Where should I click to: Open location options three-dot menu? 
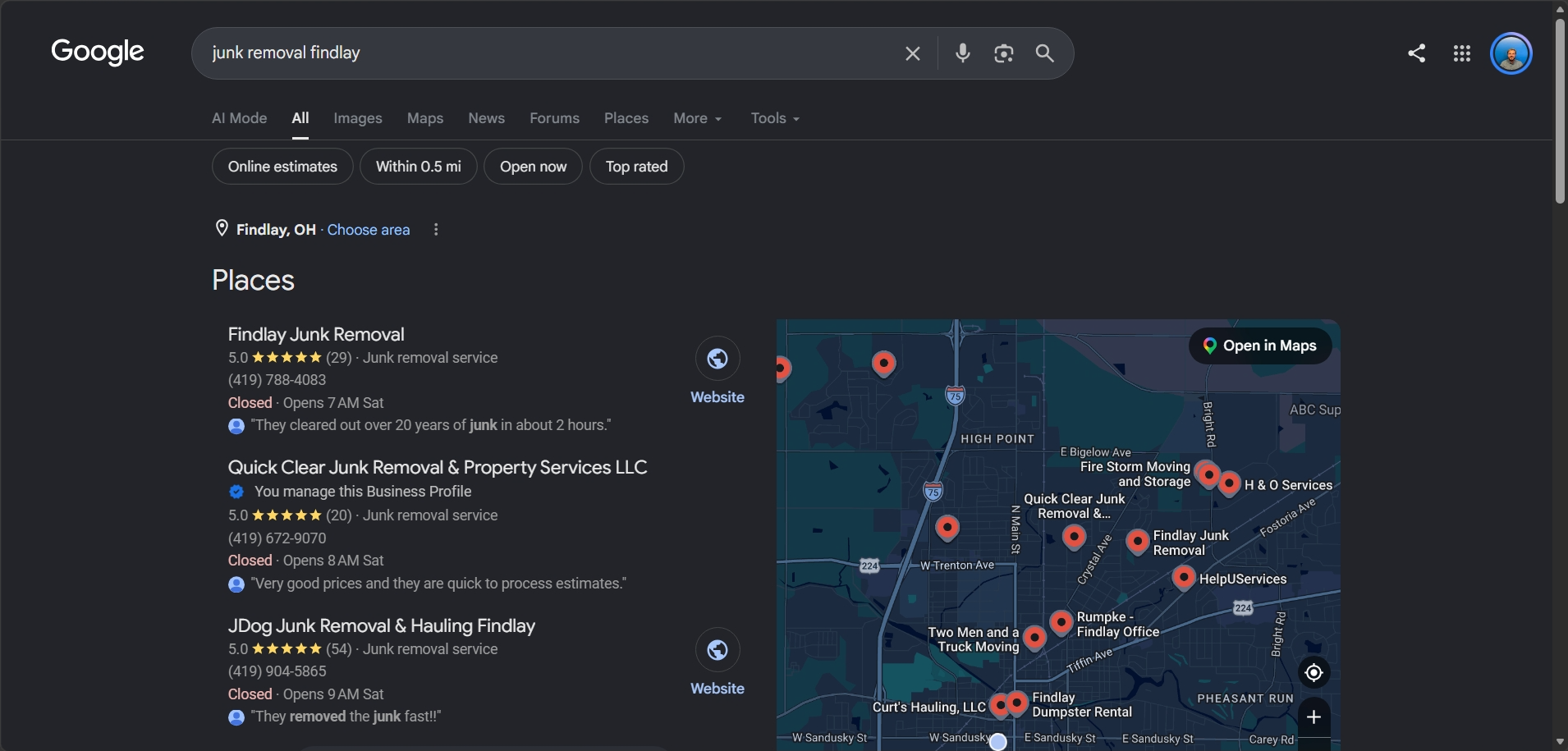pos(436,230)
